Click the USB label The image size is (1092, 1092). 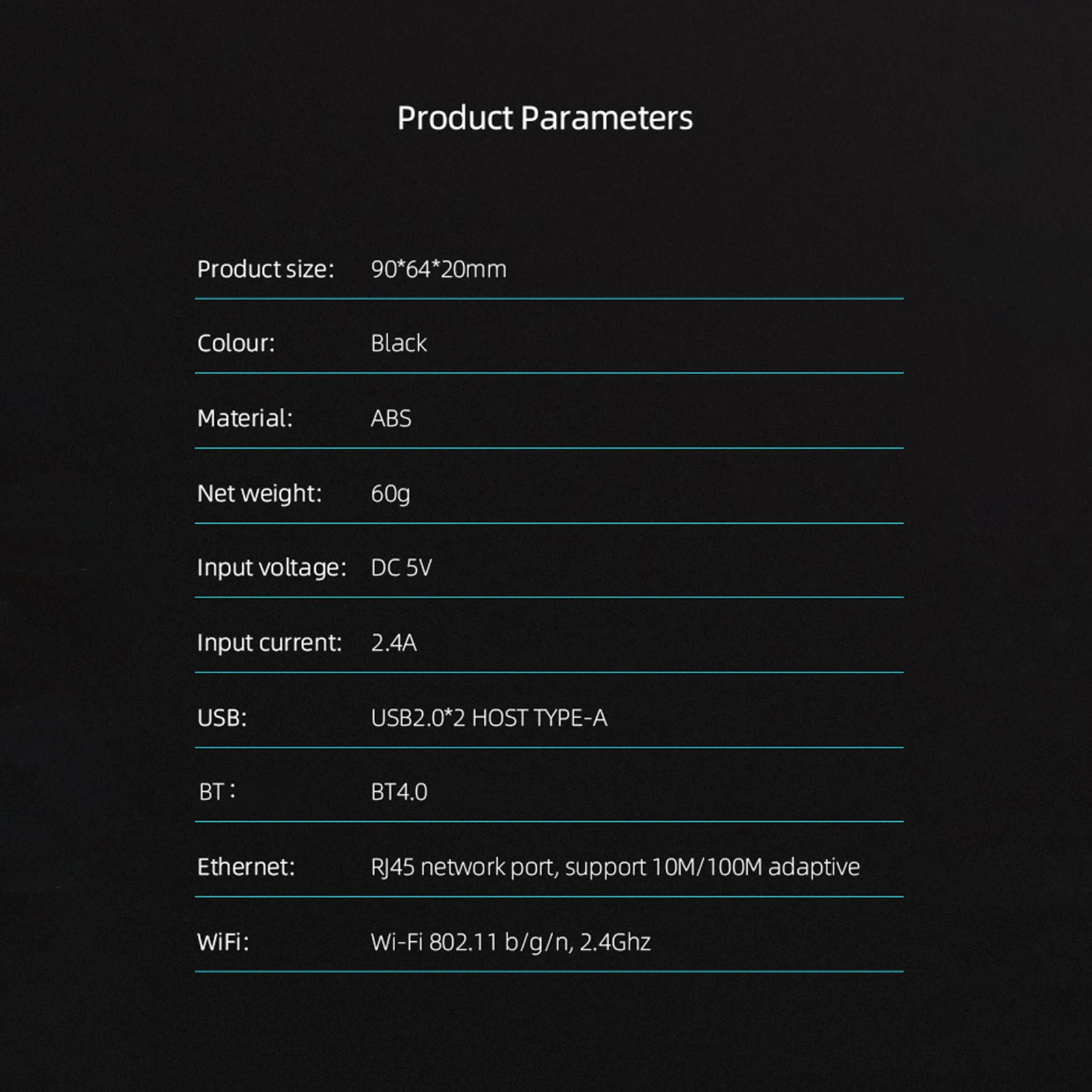(x=222, y=718)
